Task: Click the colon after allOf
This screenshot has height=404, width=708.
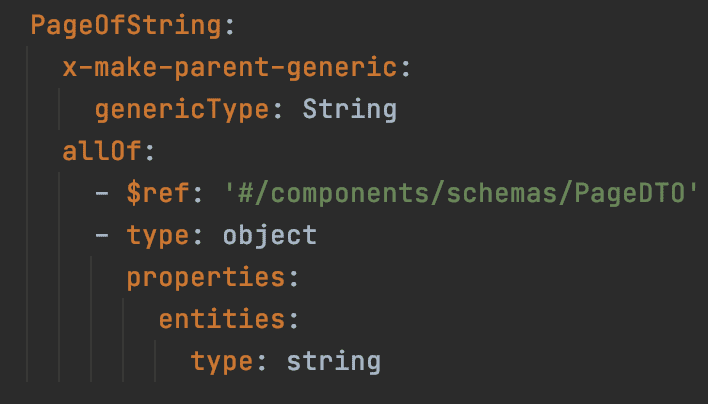Action: (150, 151)
